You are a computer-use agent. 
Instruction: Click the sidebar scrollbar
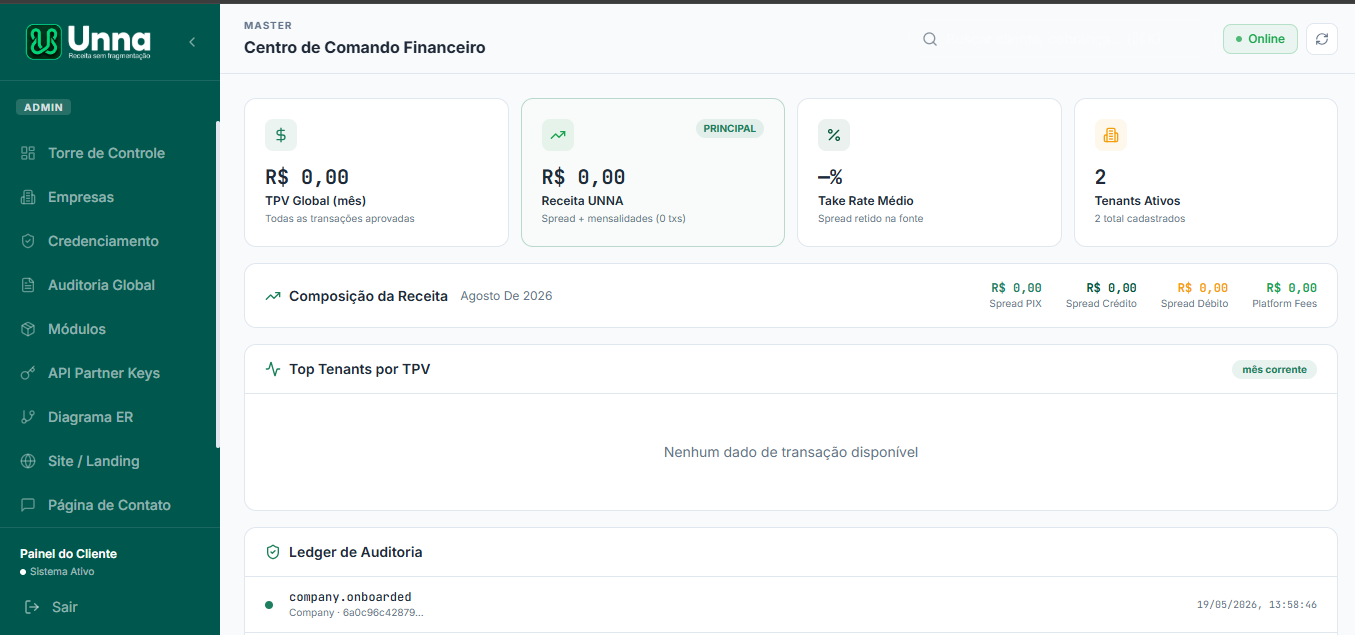click(217, 284)
